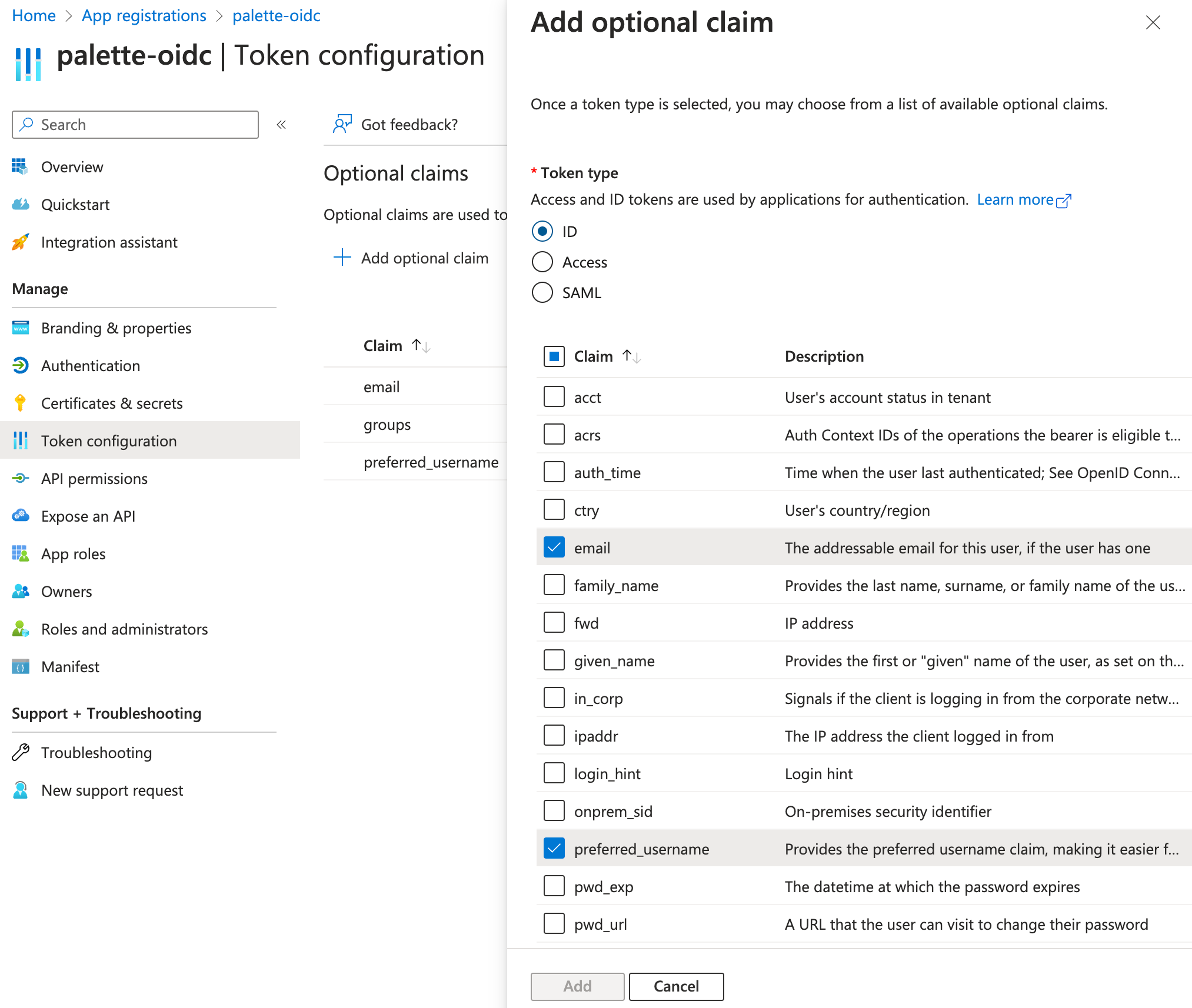Click the App roles icon

21,553
